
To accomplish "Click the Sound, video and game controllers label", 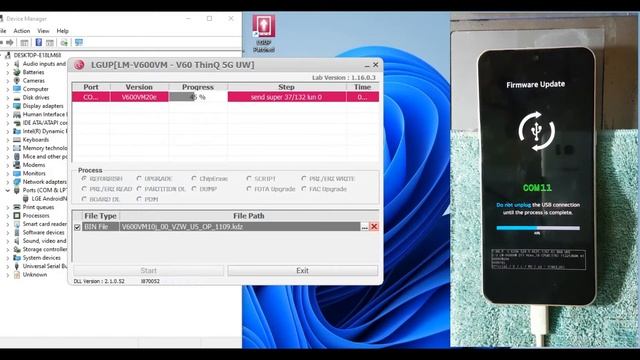I will pos(44,241).
